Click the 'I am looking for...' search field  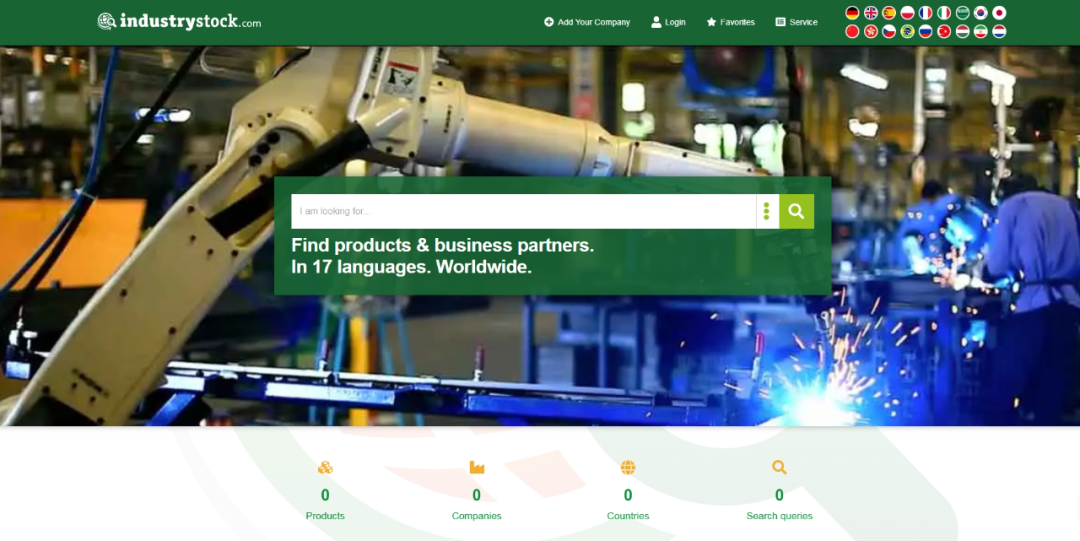(x=522, y=211)
